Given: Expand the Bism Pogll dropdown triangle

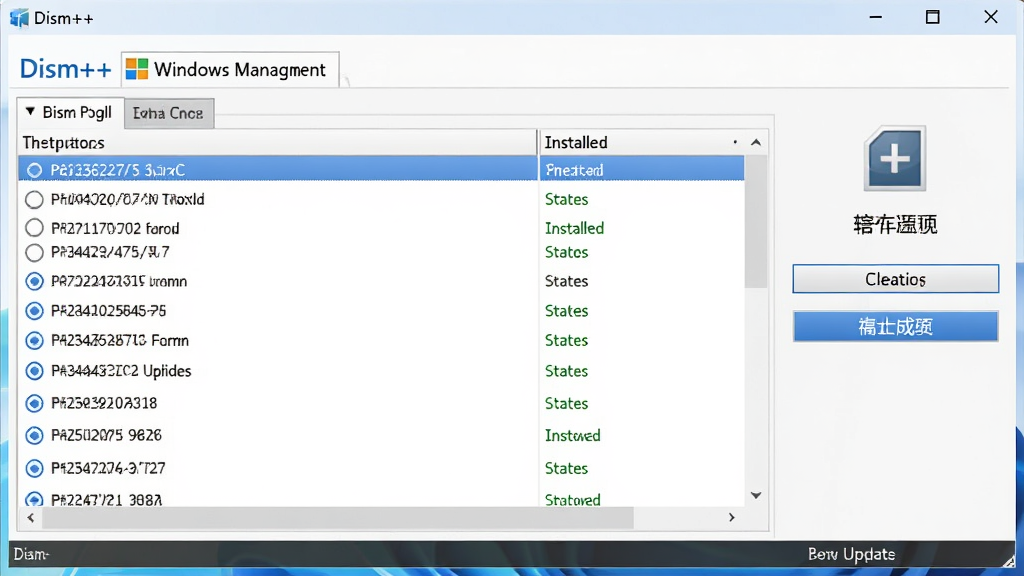Looking at the screenshot, I should tap(30, 112).
